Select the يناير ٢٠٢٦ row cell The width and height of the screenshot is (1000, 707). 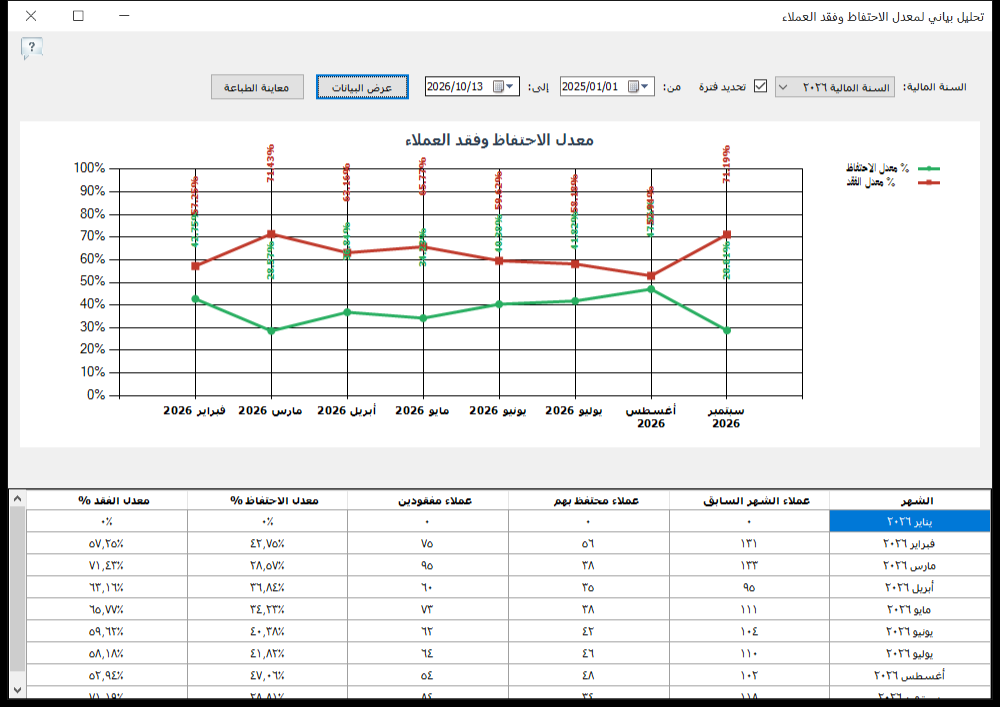(909, 521)
